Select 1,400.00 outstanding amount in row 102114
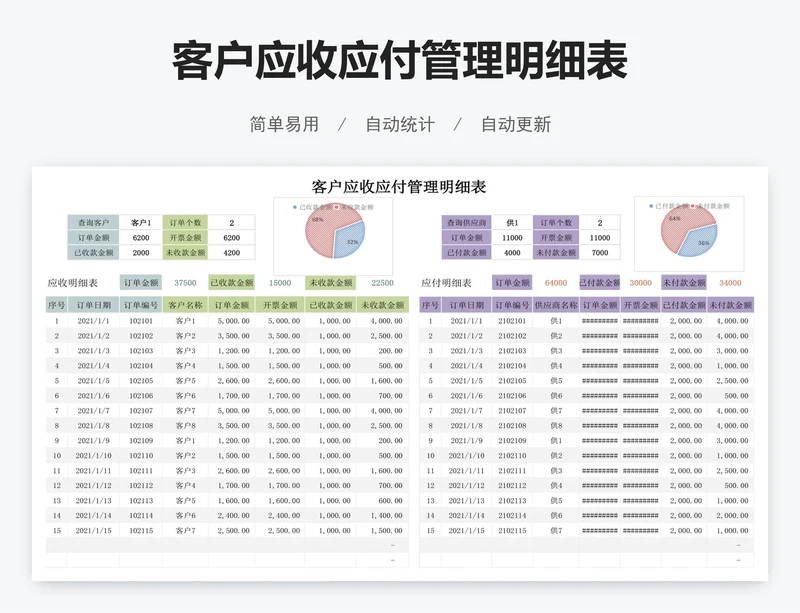 [x=382, y=516]
